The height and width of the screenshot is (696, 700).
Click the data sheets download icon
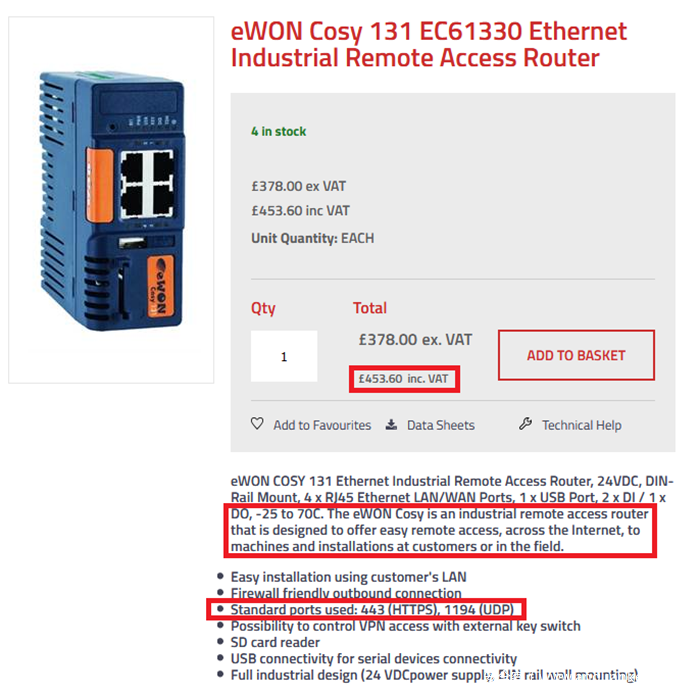coord(392,424)
